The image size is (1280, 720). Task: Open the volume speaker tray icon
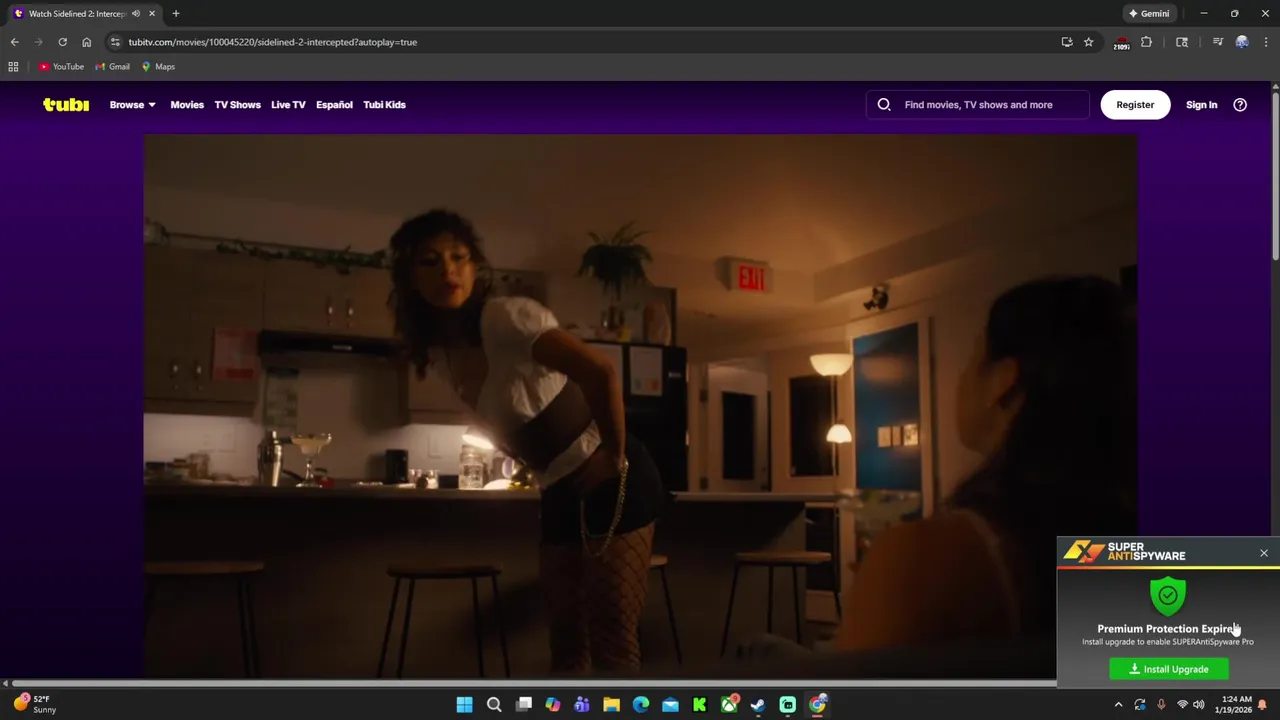pos(1199,705)
